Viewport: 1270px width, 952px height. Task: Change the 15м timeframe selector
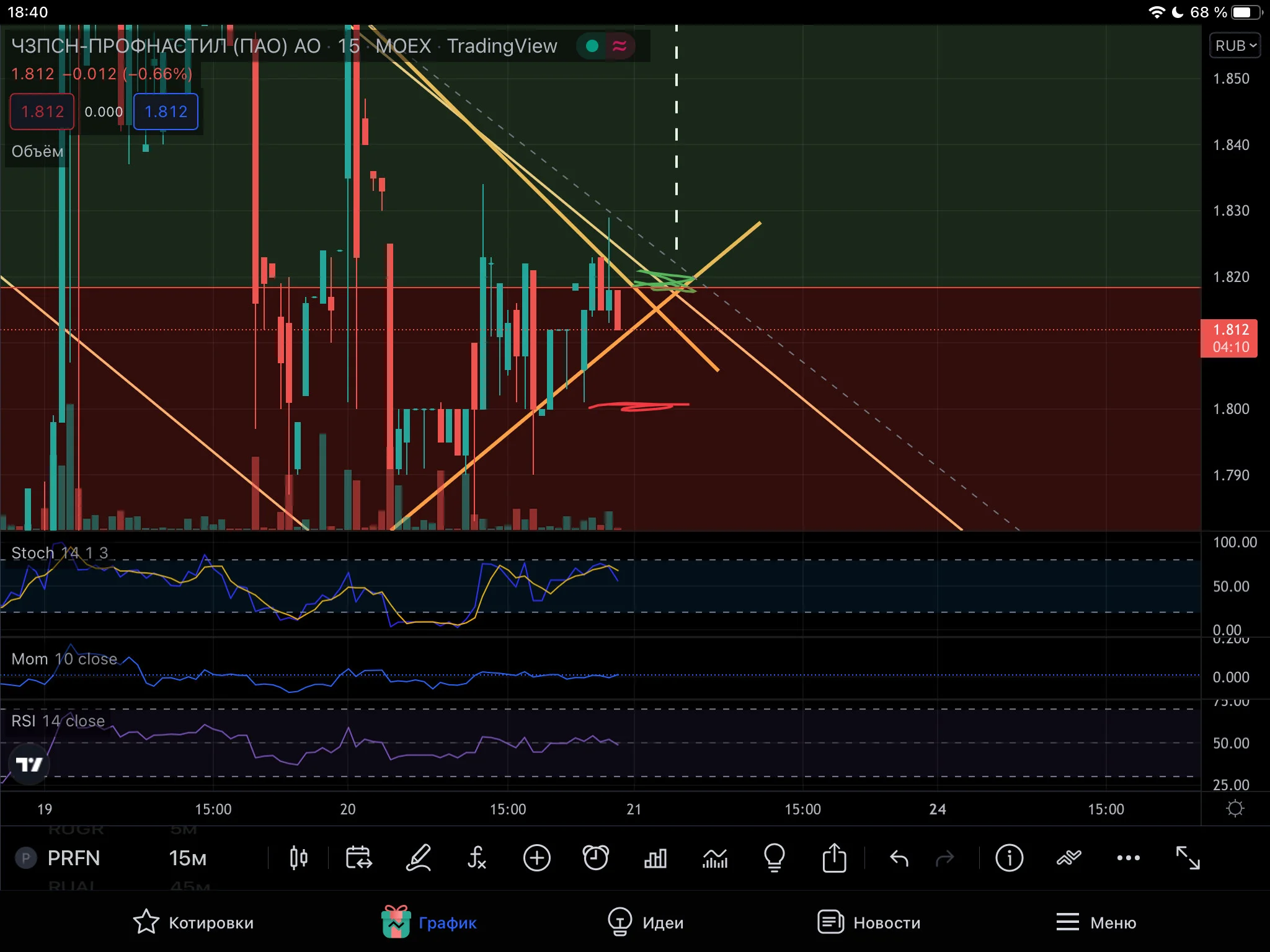(187, 858)
